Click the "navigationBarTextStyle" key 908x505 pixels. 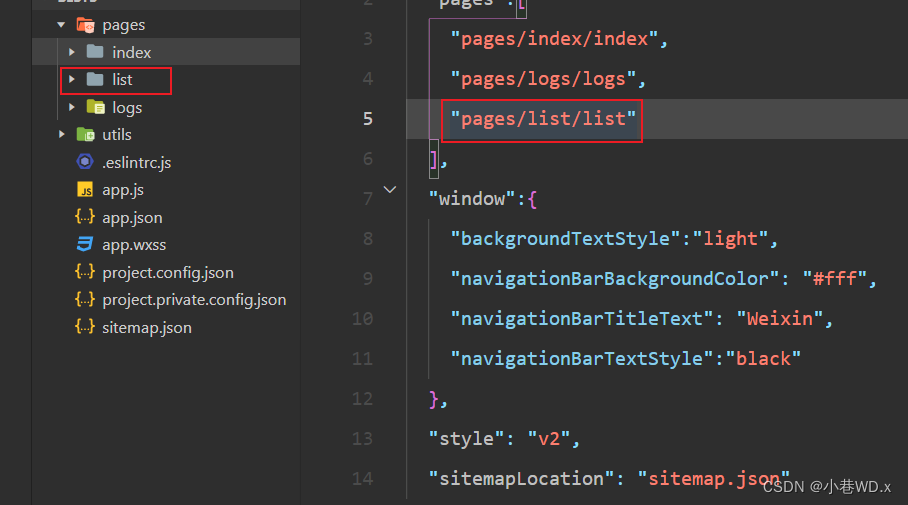pyautogui.click(x=581, y=358)
